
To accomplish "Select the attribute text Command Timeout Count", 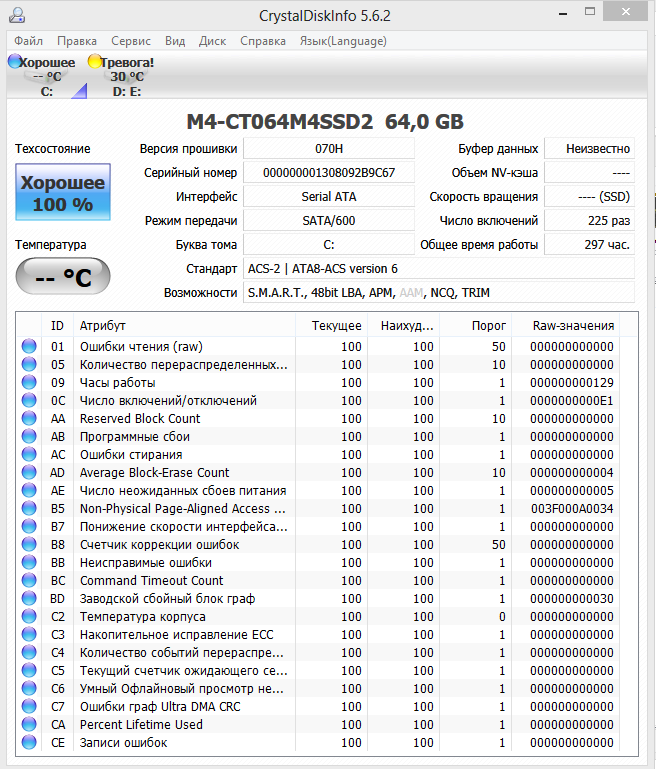I will (151, 581).
